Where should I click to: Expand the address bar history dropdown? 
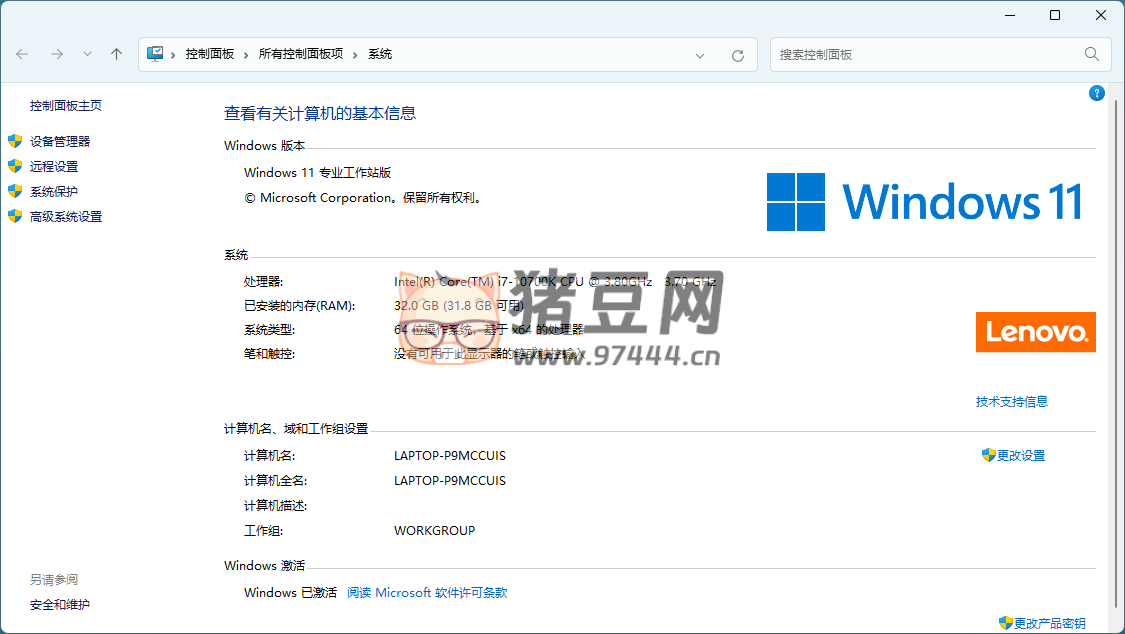point(700,55)
